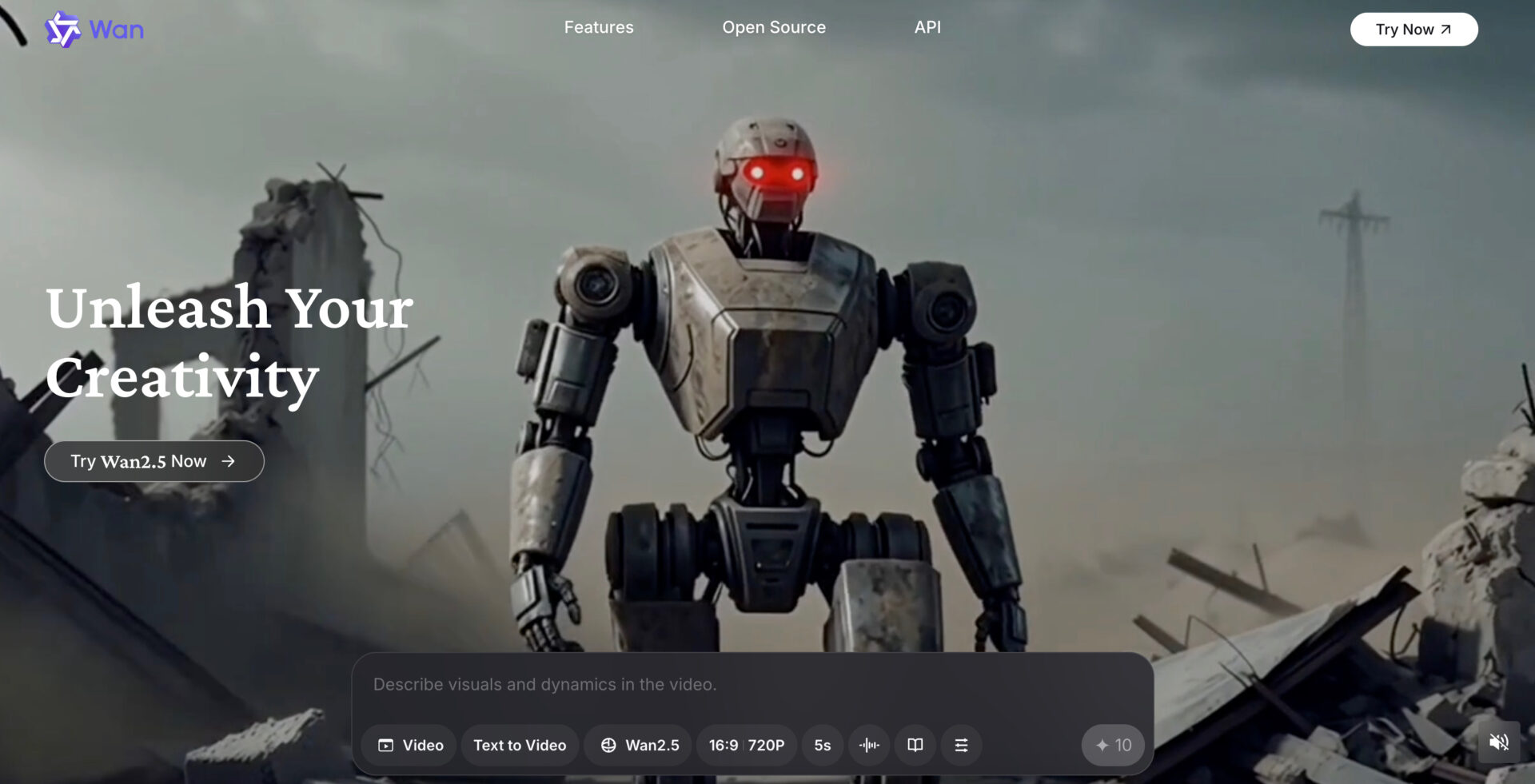1535x784 pixels.
Task: Open the audio waveform settings
Action: click(869, 745)
